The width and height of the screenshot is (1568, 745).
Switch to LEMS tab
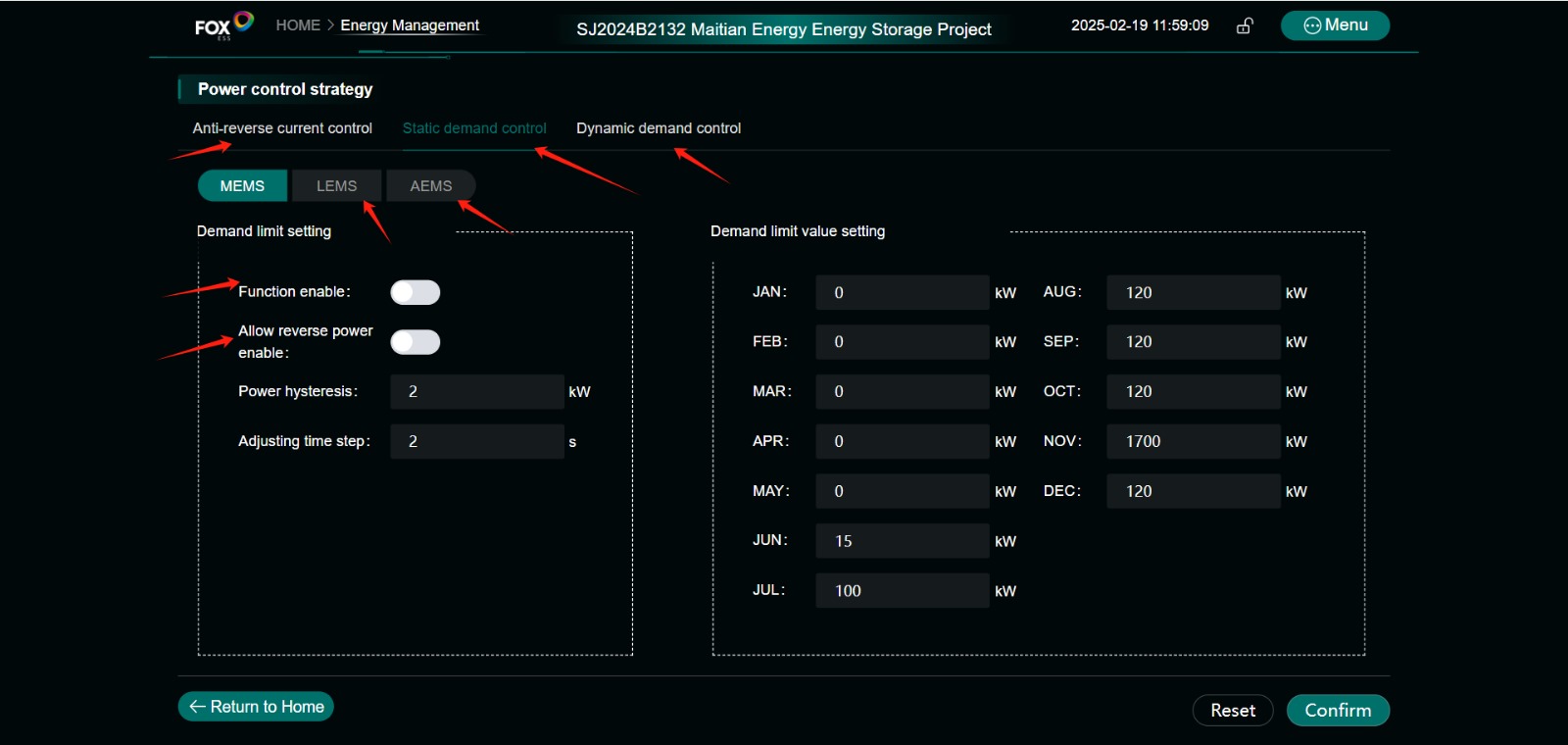[336, 185]
